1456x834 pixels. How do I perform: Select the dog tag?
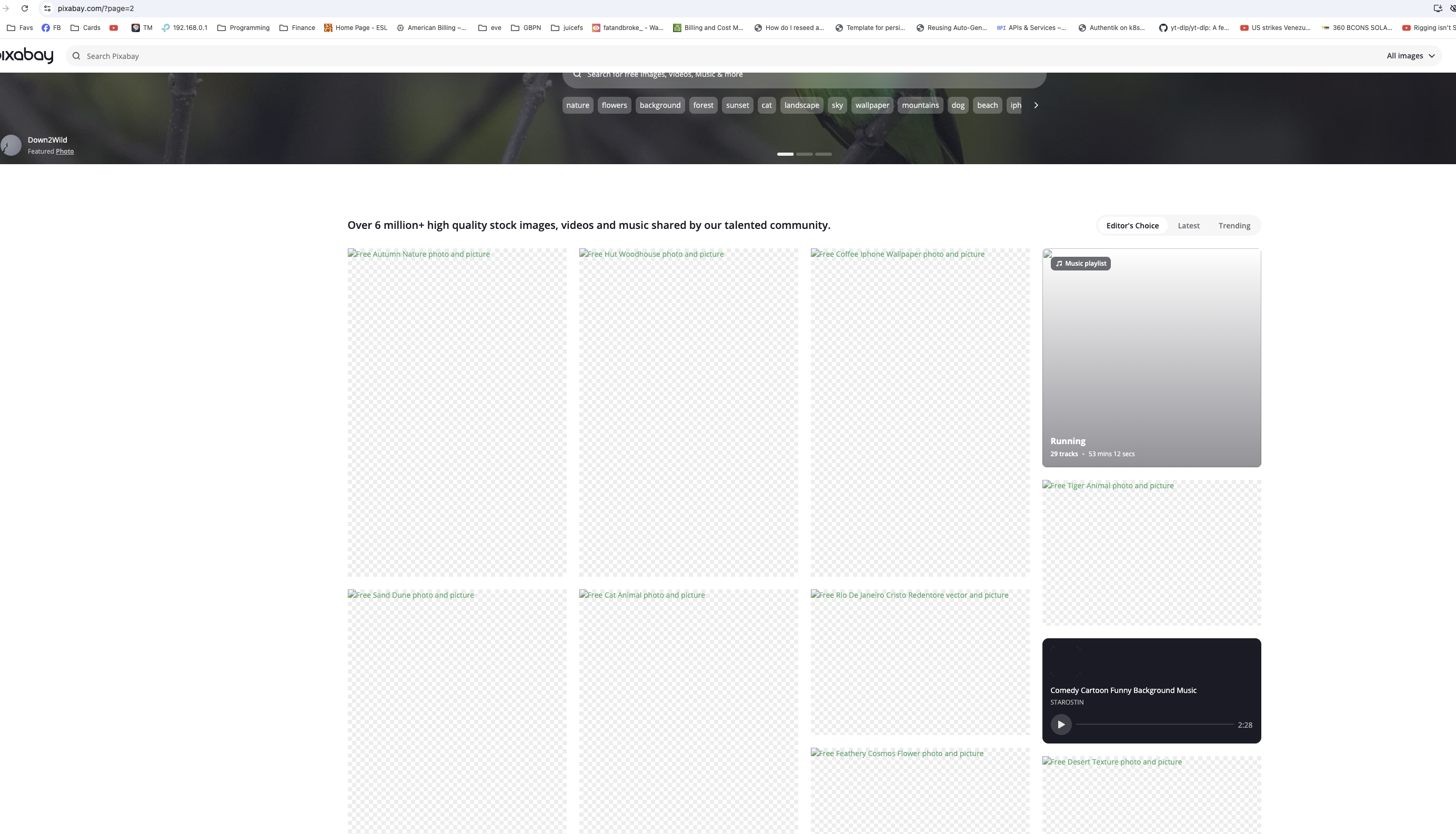click(958, 105)
